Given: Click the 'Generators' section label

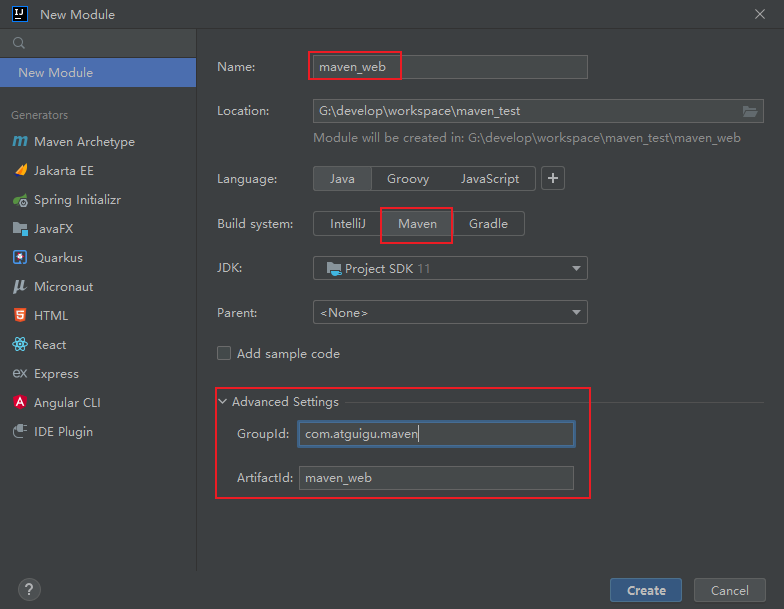Looking at the screenshot, I should pos(40,115).
